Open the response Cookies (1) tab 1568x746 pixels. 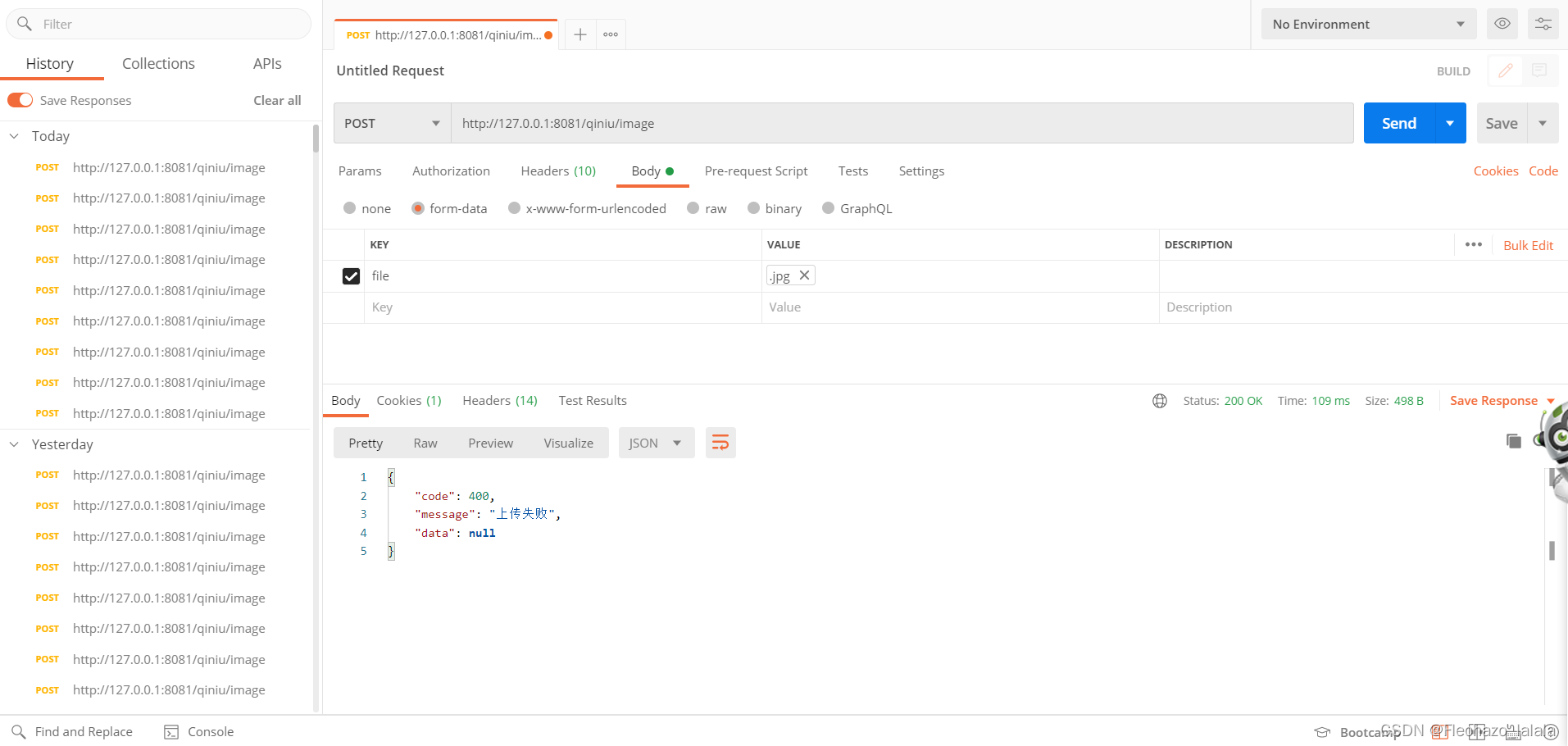pyautogui.click(x=409, y=400)
